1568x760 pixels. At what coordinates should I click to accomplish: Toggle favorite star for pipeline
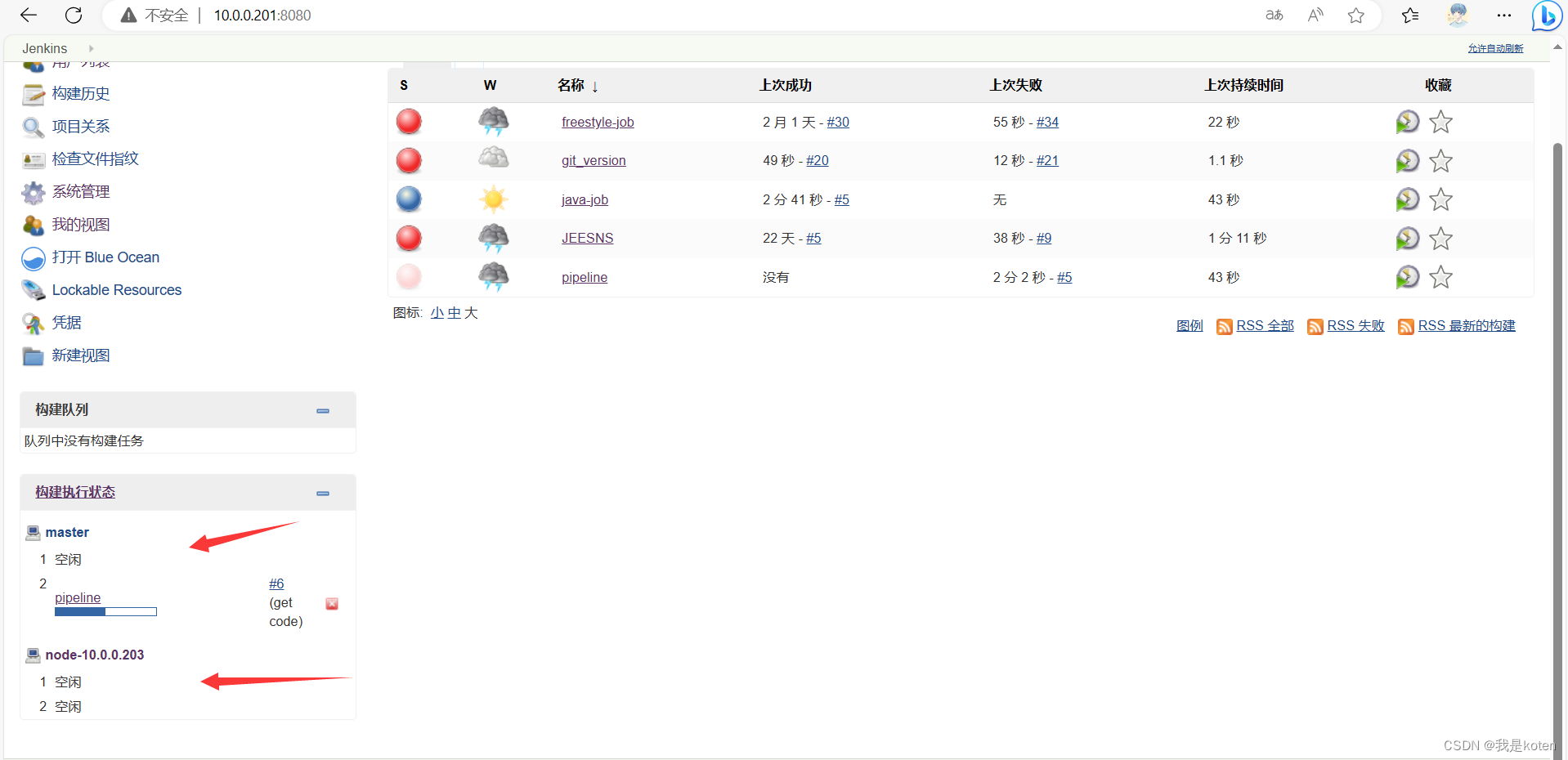coord(1440,277)
